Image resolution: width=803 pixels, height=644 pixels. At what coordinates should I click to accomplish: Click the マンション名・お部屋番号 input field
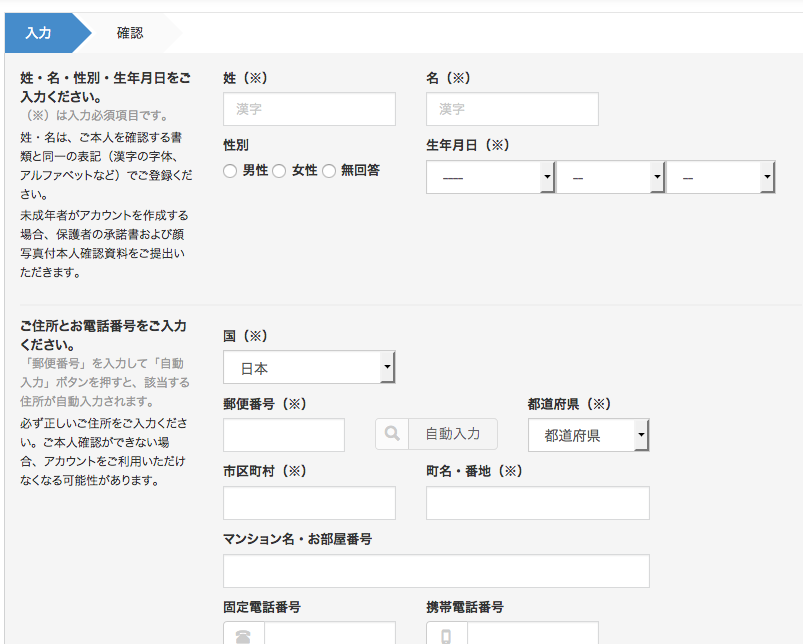[436, 571]
